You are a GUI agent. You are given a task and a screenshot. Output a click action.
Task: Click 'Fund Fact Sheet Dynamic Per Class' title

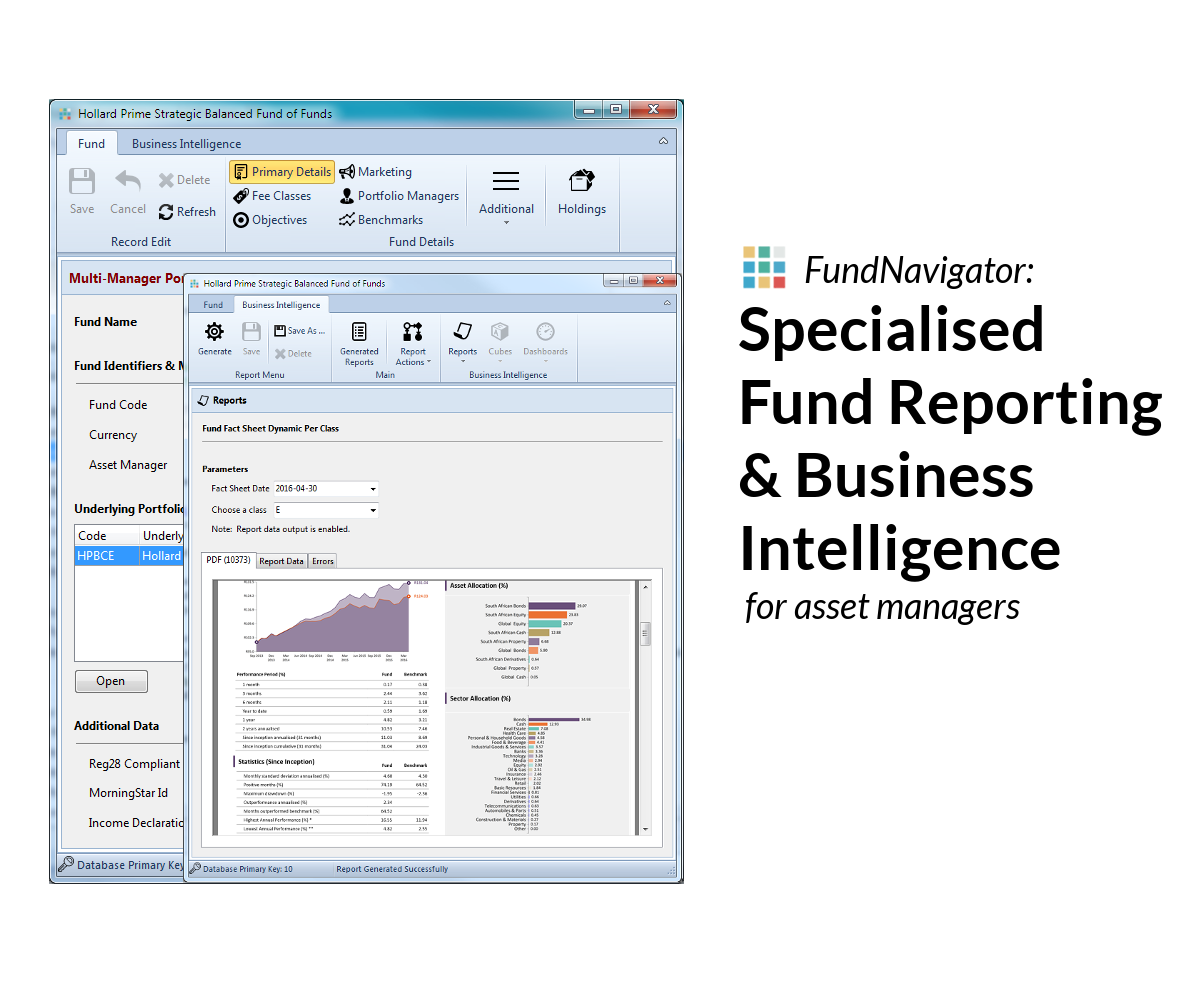point(271,428)
